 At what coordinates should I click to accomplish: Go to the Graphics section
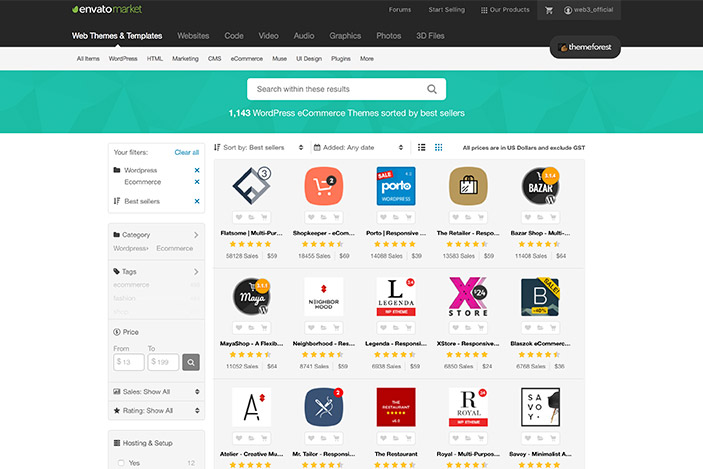pos(345,36)
